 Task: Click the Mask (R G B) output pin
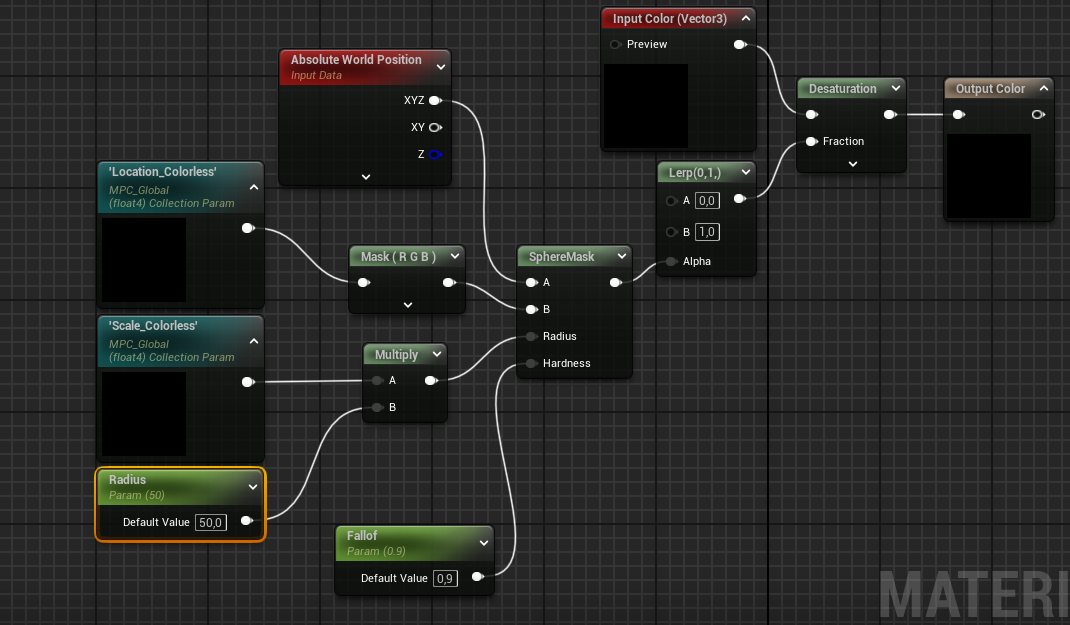(x=449, y=282)
